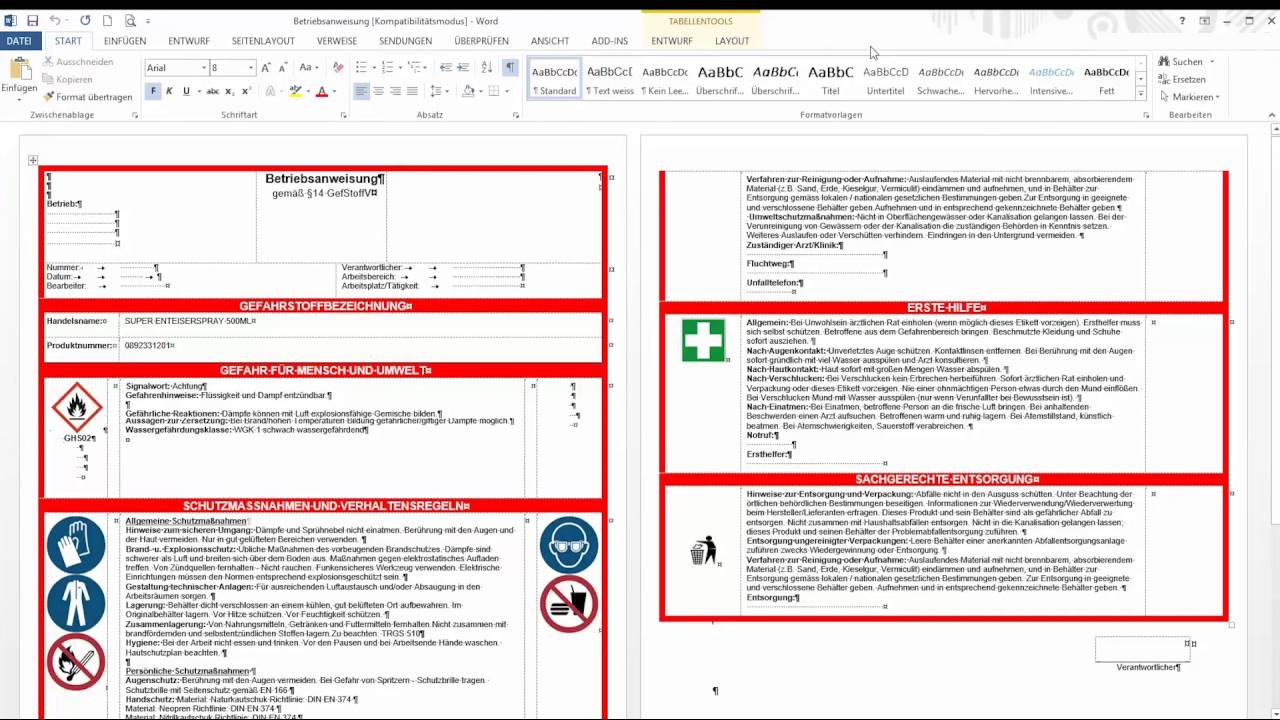Screen dimensions: 1280x720
Task: Click Kopieren copy button
Action: click(x=67, y=80)
